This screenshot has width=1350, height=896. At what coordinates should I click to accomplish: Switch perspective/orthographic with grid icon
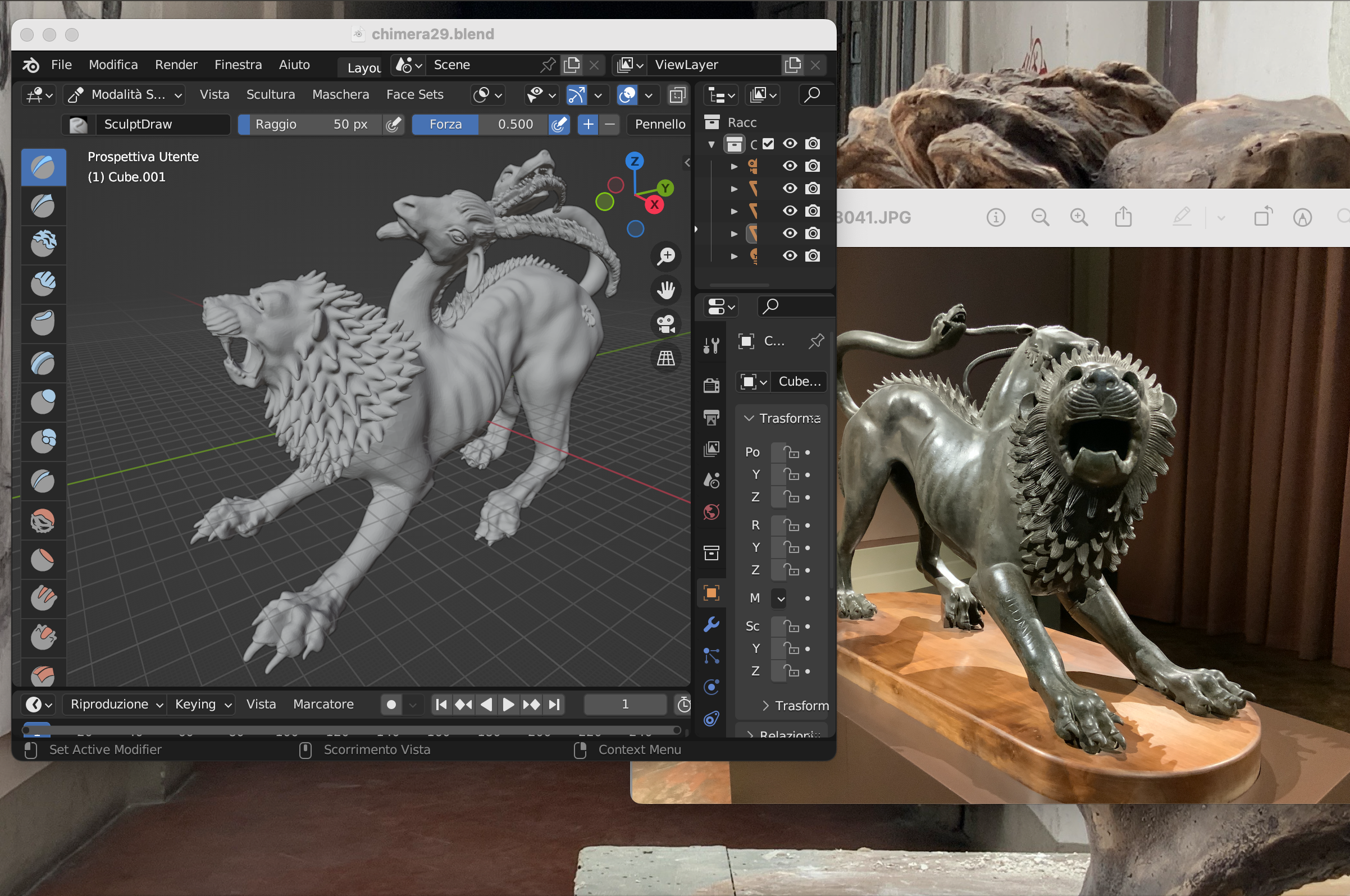666,358
